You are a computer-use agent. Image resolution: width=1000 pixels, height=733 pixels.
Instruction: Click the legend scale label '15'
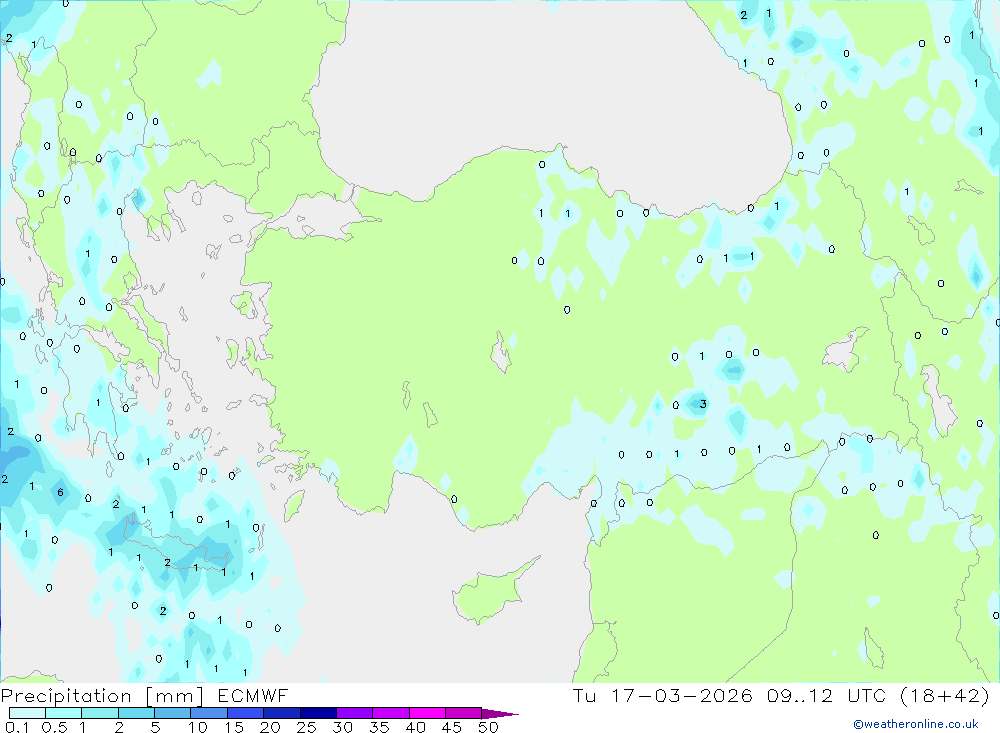tap(234, 727)
